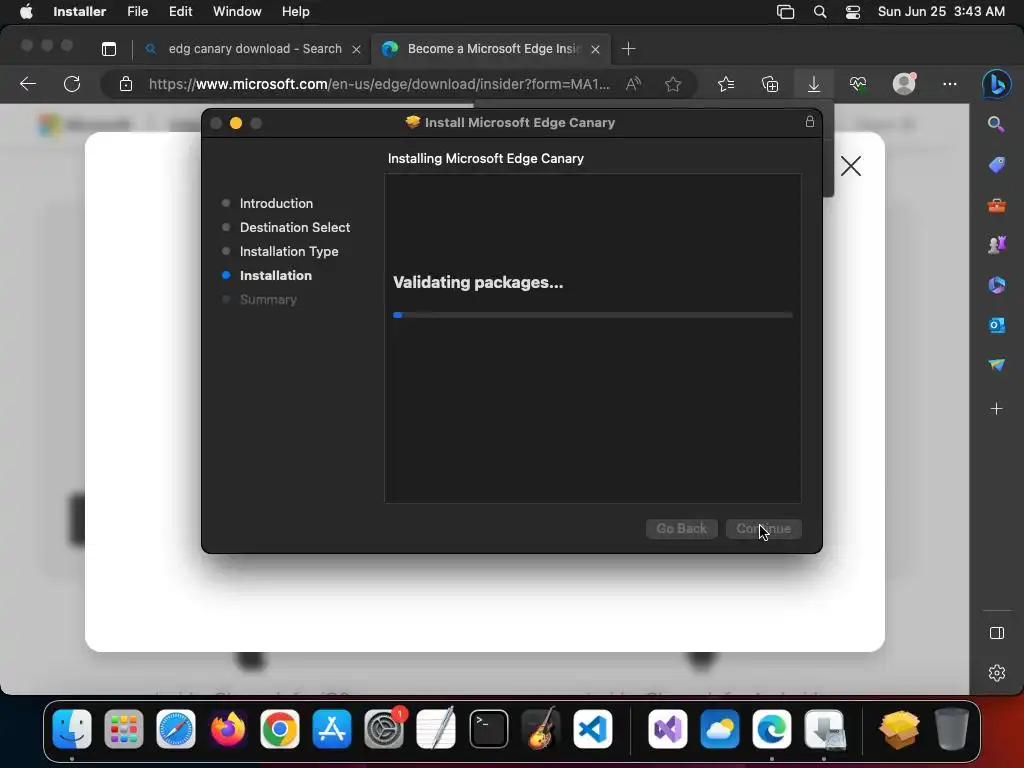
Task: Select the Introduction step
Action: tap(276, 203)
